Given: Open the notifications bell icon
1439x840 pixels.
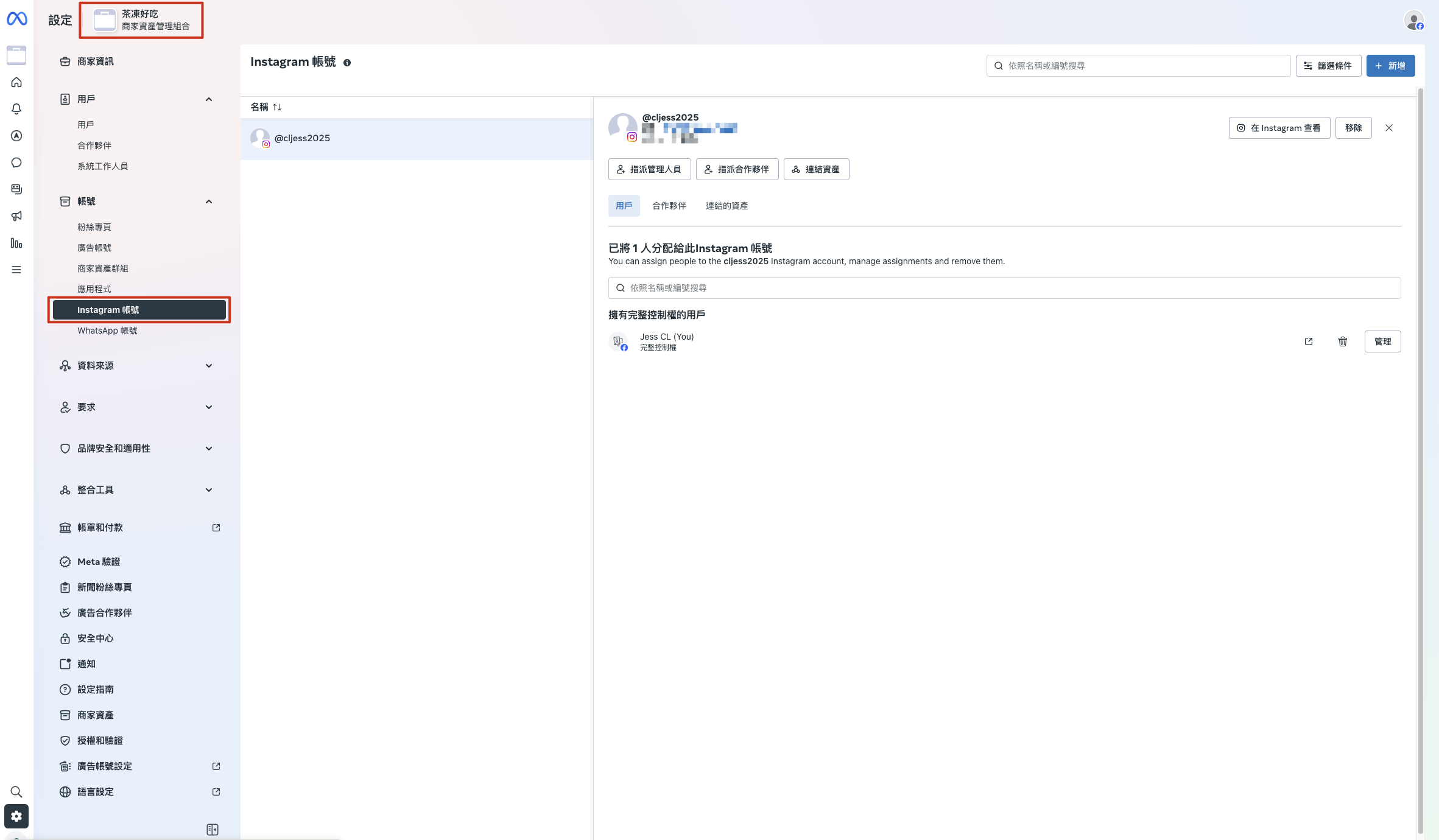Looking at the screenshot, I should click(x=16, y=109).
